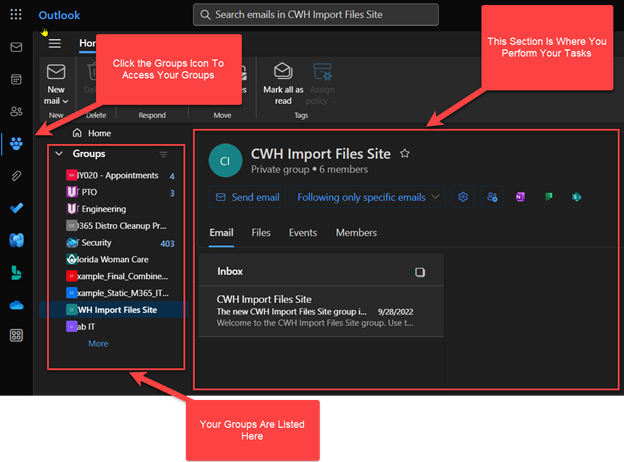The height and width of the screenshot is (462, 624).
Task: Open Viva Engage icon in left rail
Action: (x=16, y=240)
